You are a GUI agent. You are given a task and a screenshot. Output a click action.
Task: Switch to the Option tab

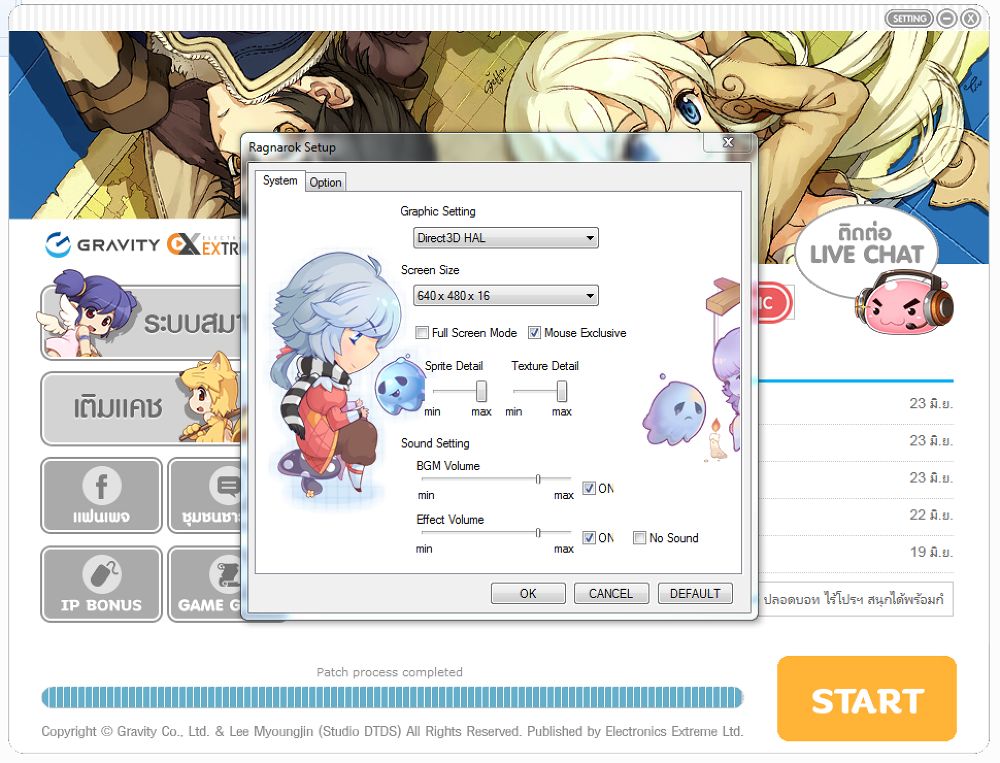click(325, 182)
